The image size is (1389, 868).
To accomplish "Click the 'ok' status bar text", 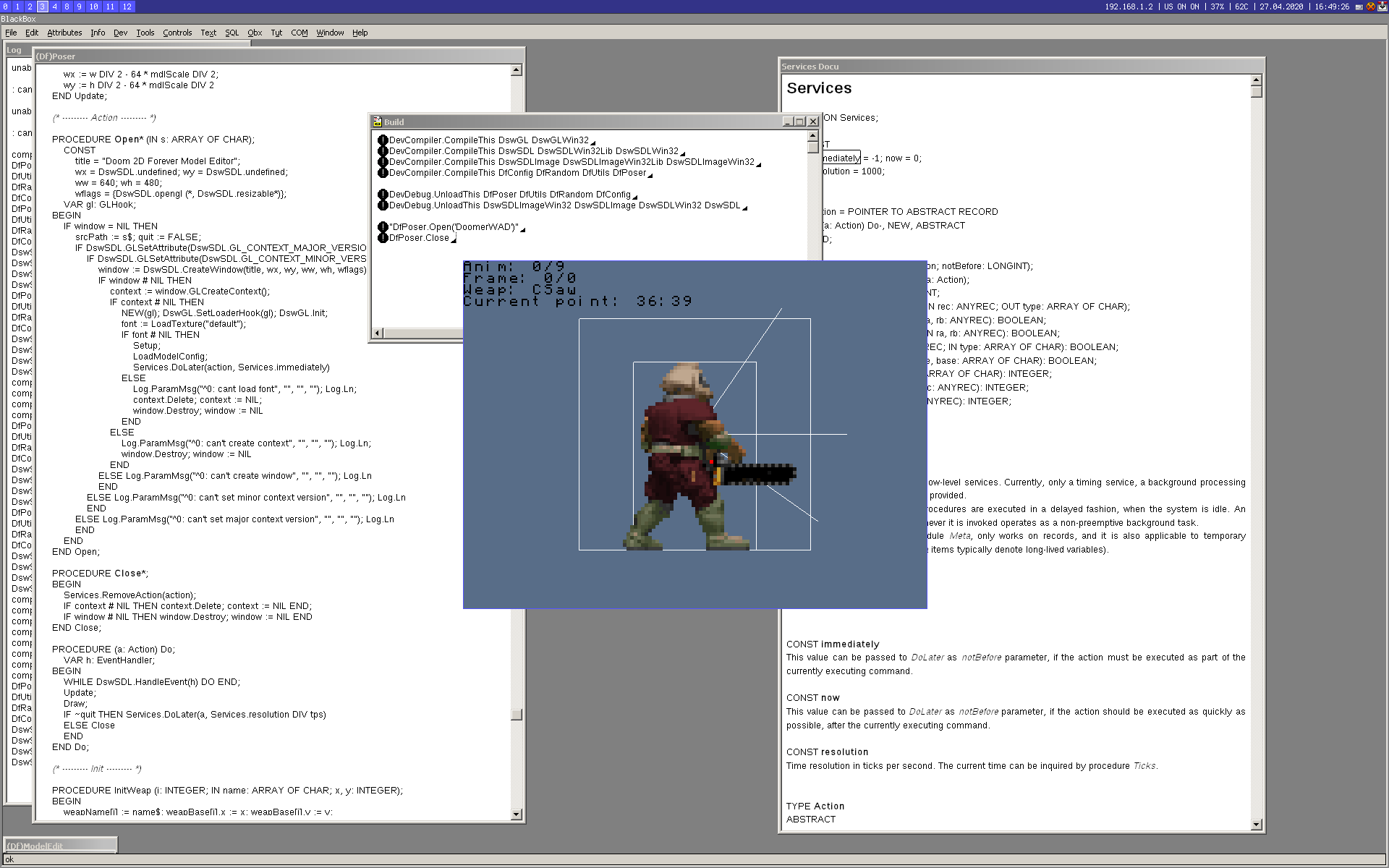I will click(x=9, y=860).
